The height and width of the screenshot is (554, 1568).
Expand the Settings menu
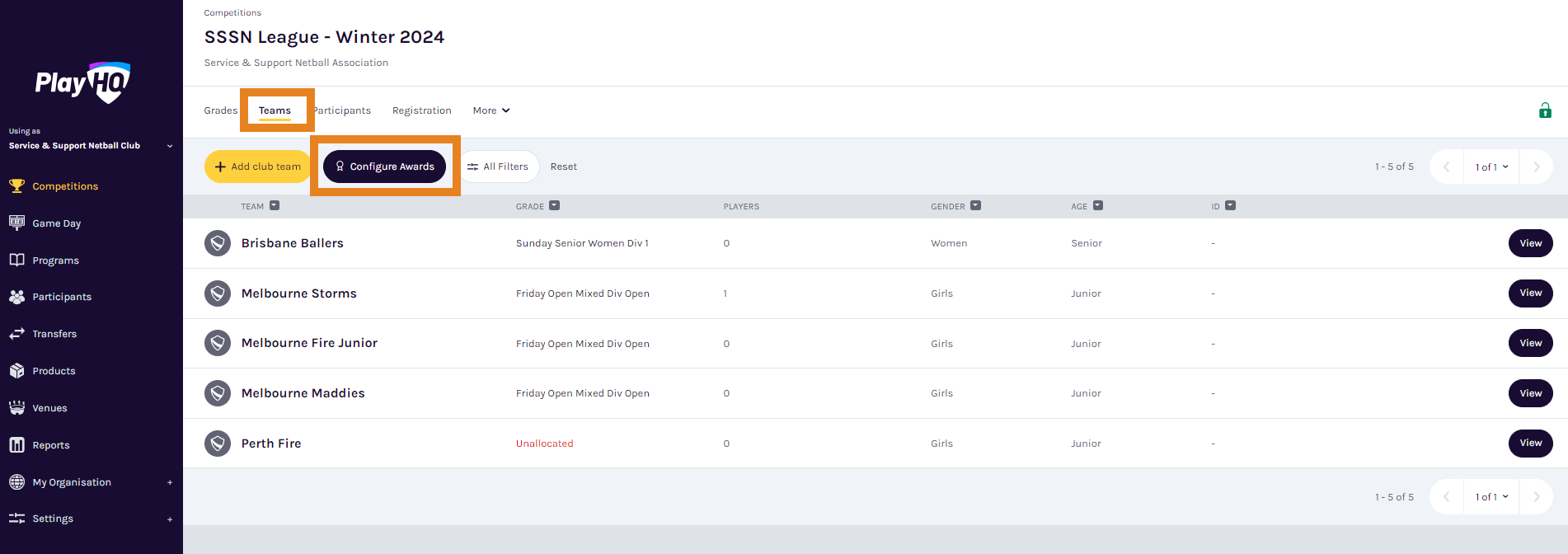coord(170,519)
